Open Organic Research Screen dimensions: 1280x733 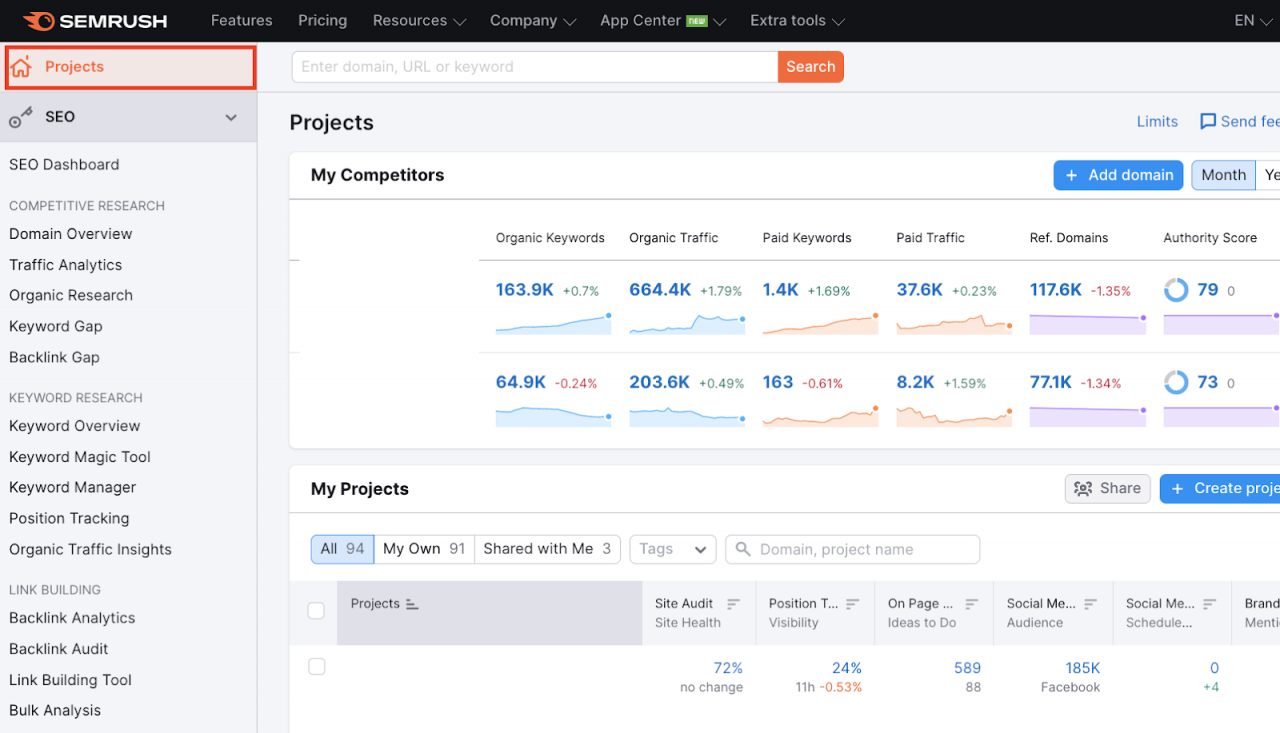click(71, 296)
